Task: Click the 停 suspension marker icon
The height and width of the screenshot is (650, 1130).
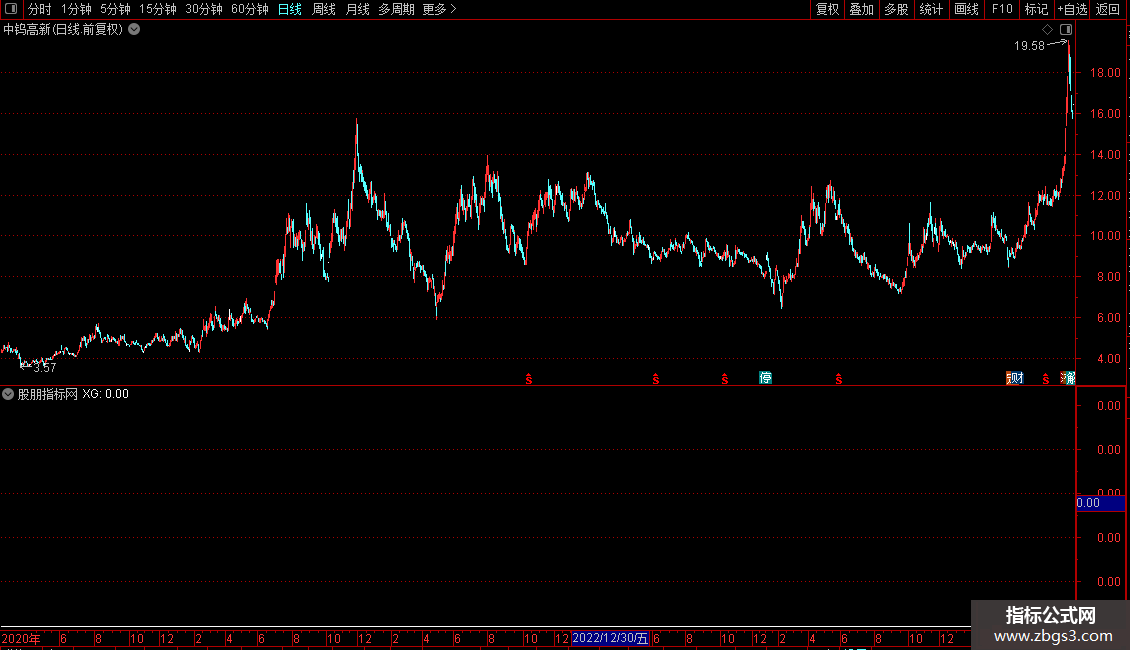Action: point(765,378)
